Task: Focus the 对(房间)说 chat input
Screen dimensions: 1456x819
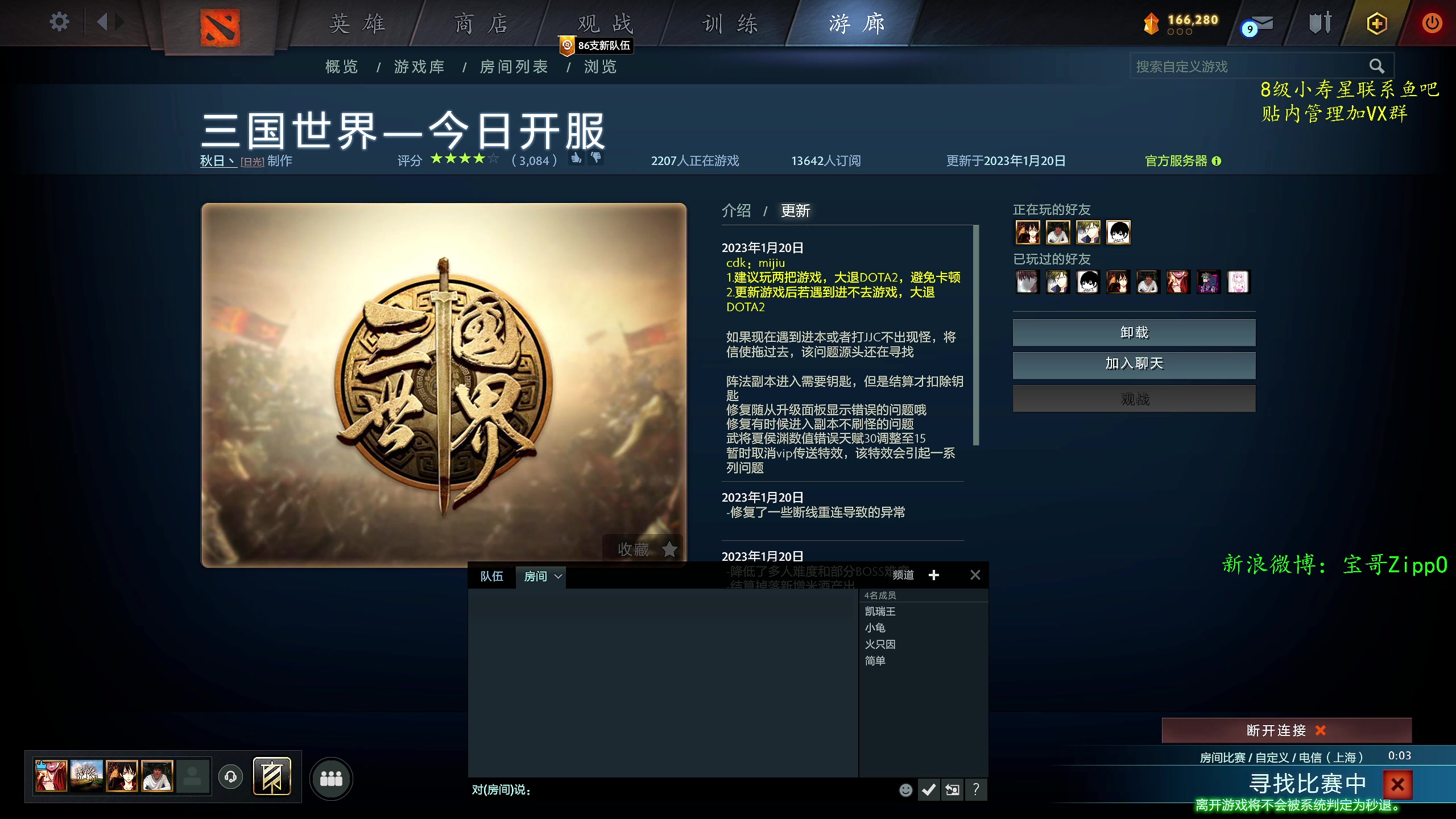Action: click(x=682, y=789)
